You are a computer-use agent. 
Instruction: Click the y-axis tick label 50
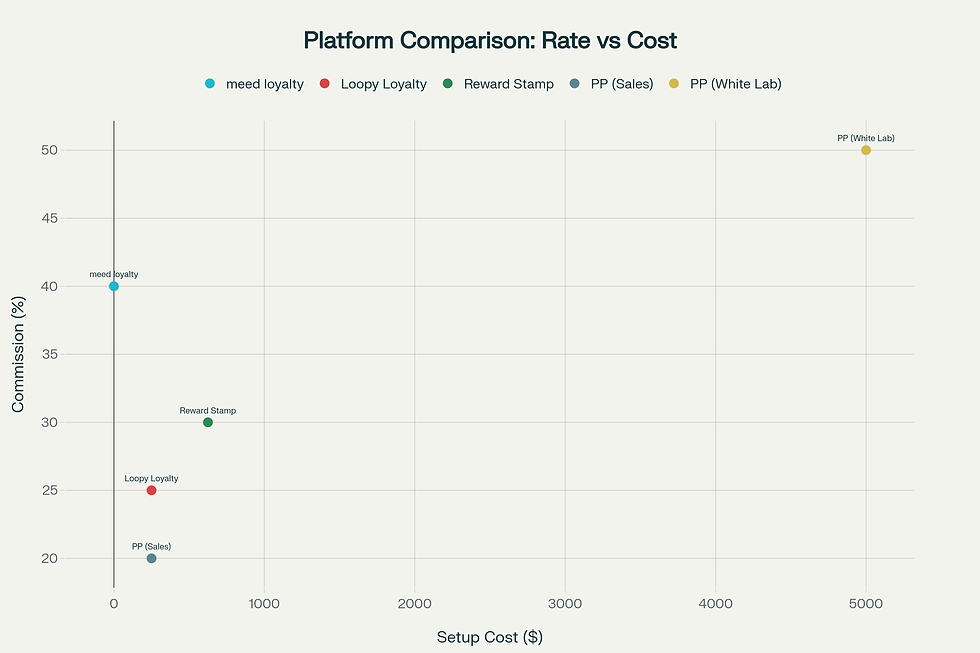50,150
